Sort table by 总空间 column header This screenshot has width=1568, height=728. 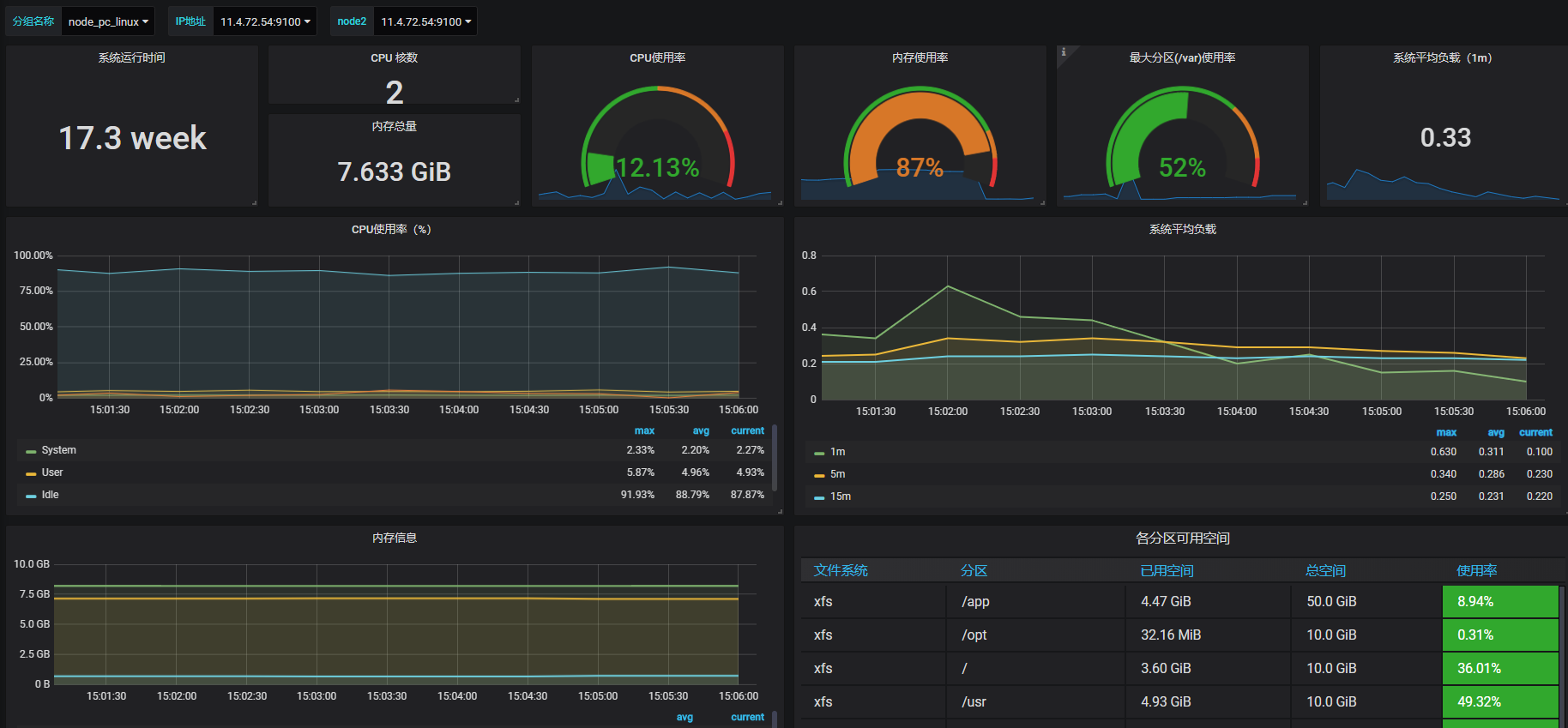[1325, 570]
